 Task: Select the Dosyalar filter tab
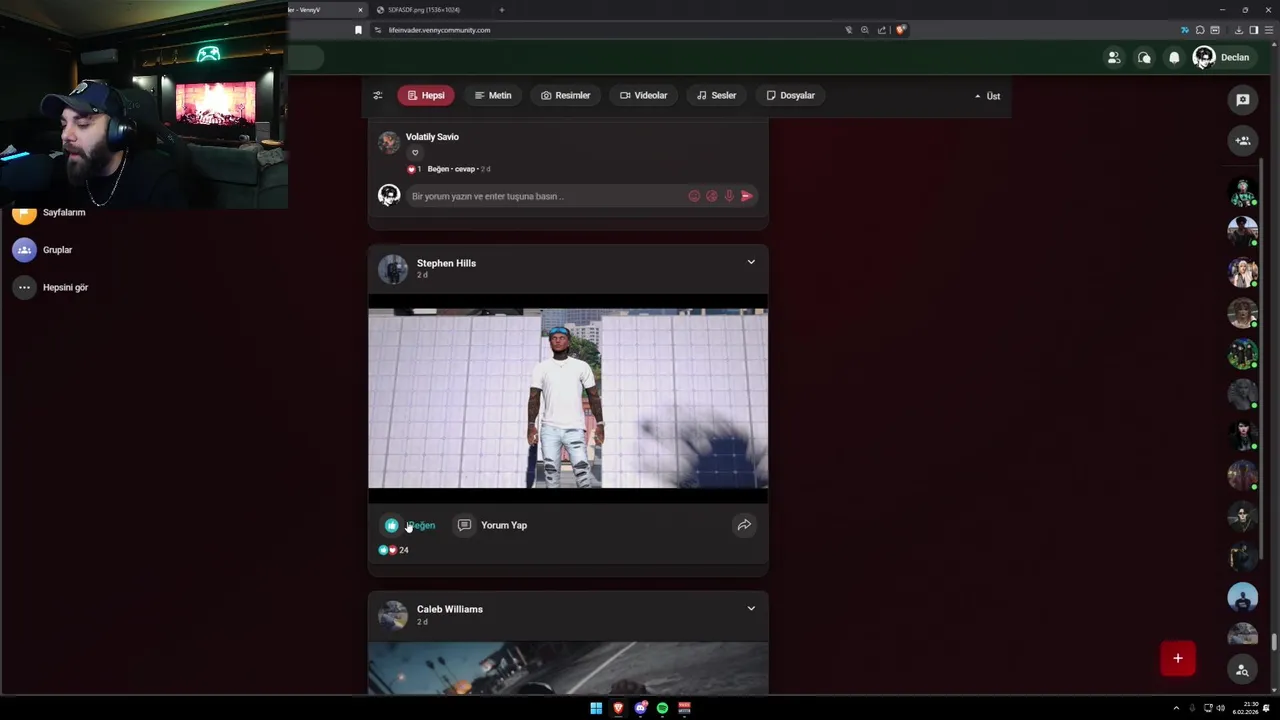click(791, 95)
